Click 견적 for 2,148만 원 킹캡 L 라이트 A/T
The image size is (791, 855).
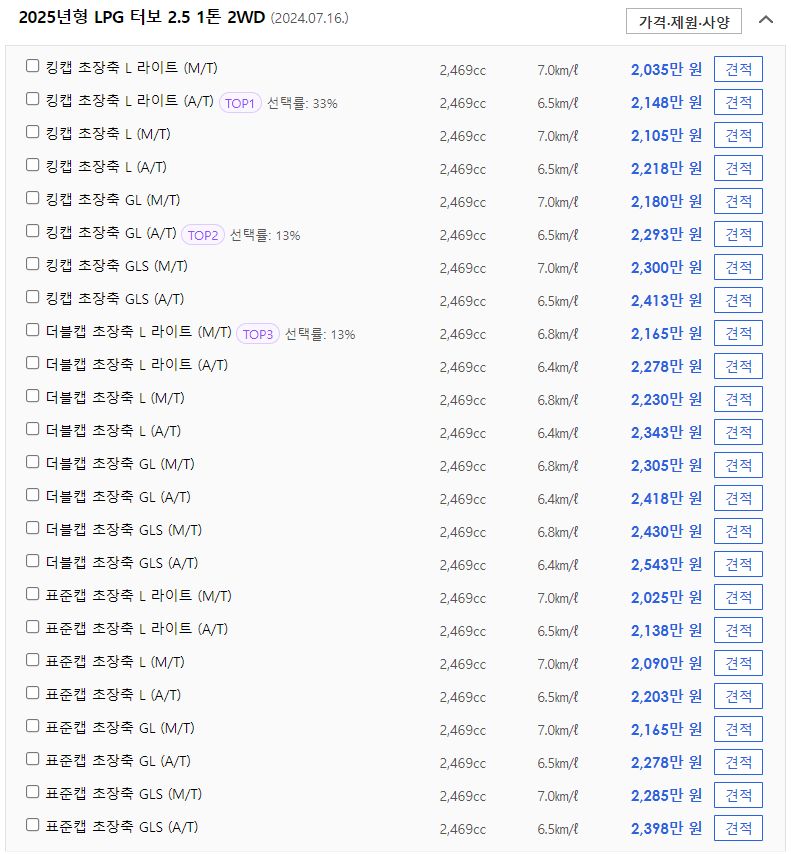tap(738, 102)
